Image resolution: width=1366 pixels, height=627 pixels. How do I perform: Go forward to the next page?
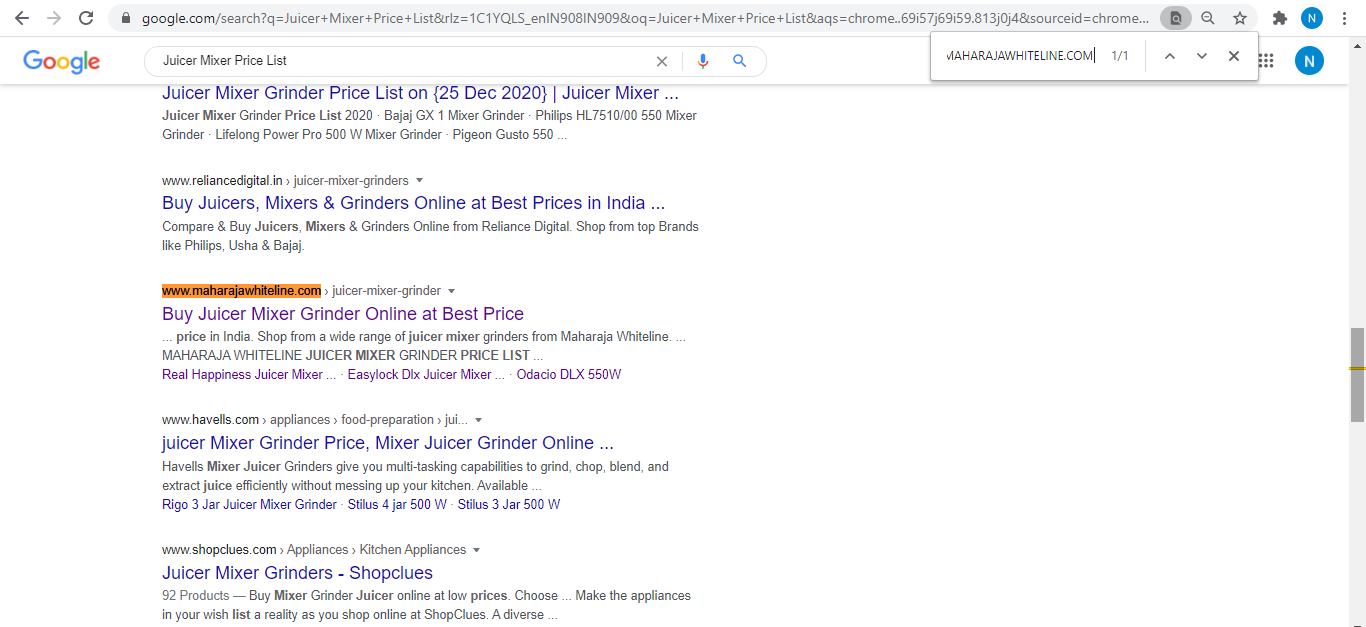pyautogui.click(x=54, y=18)
